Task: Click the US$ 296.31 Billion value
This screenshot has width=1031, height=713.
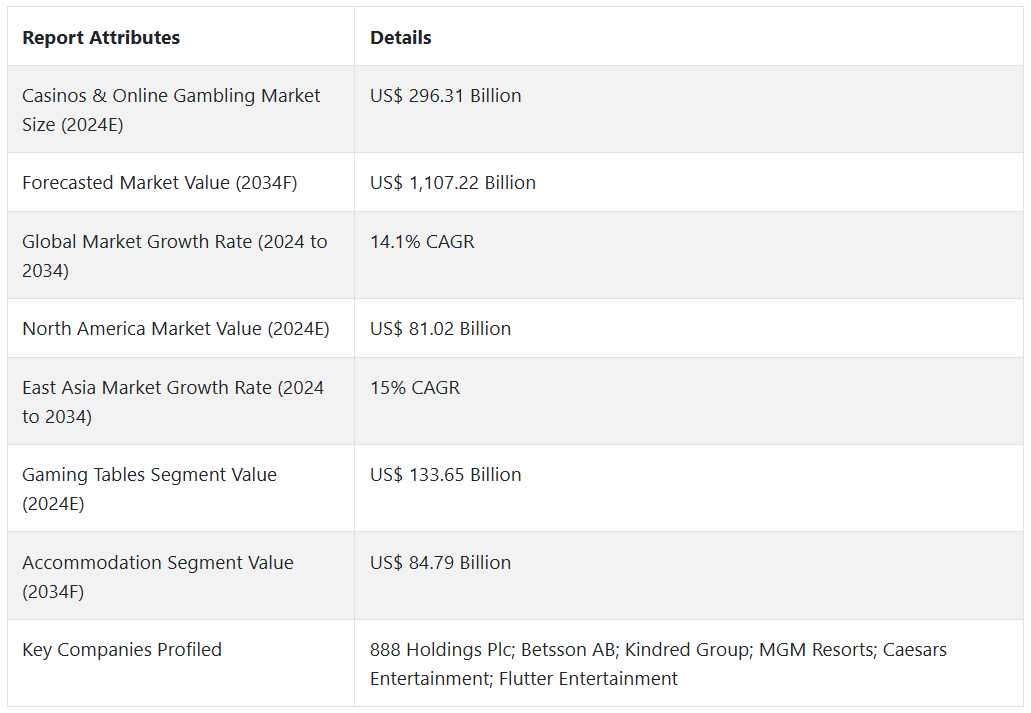Action: pos(445,96)
